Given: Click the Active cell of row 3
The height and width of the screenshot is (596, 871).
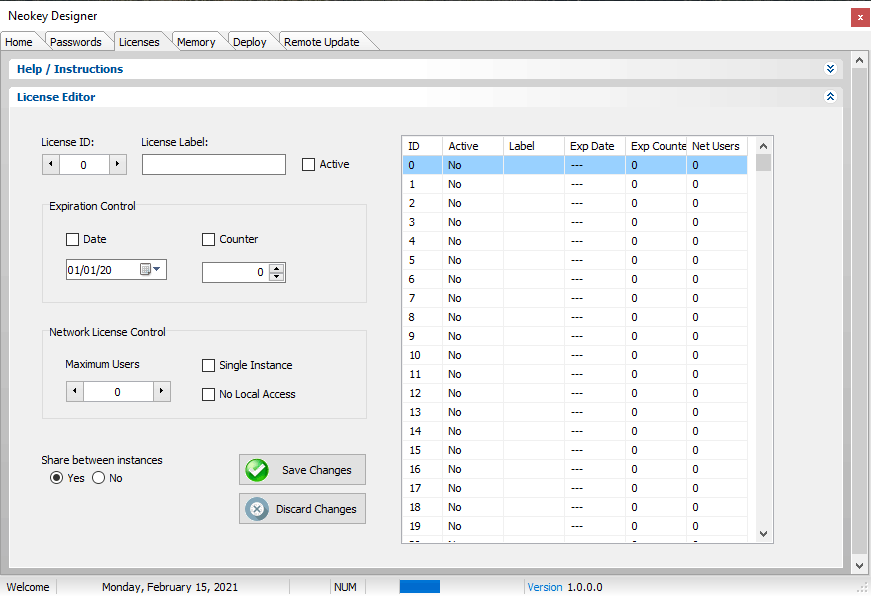Looking at the screenshot, I should pos(473,222).
